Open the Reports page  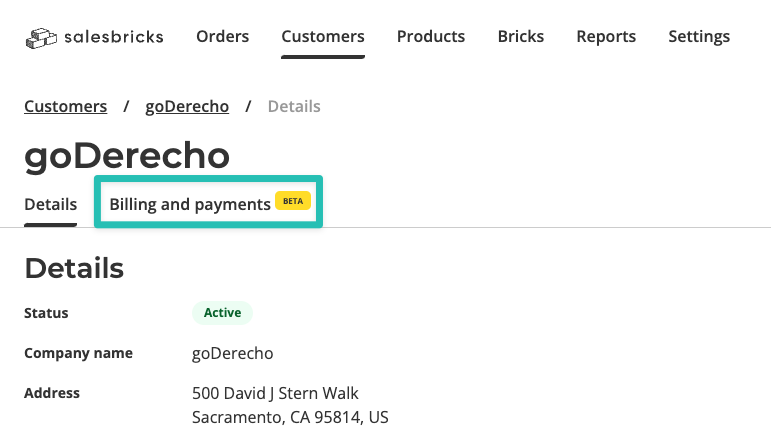pos(606,36)
